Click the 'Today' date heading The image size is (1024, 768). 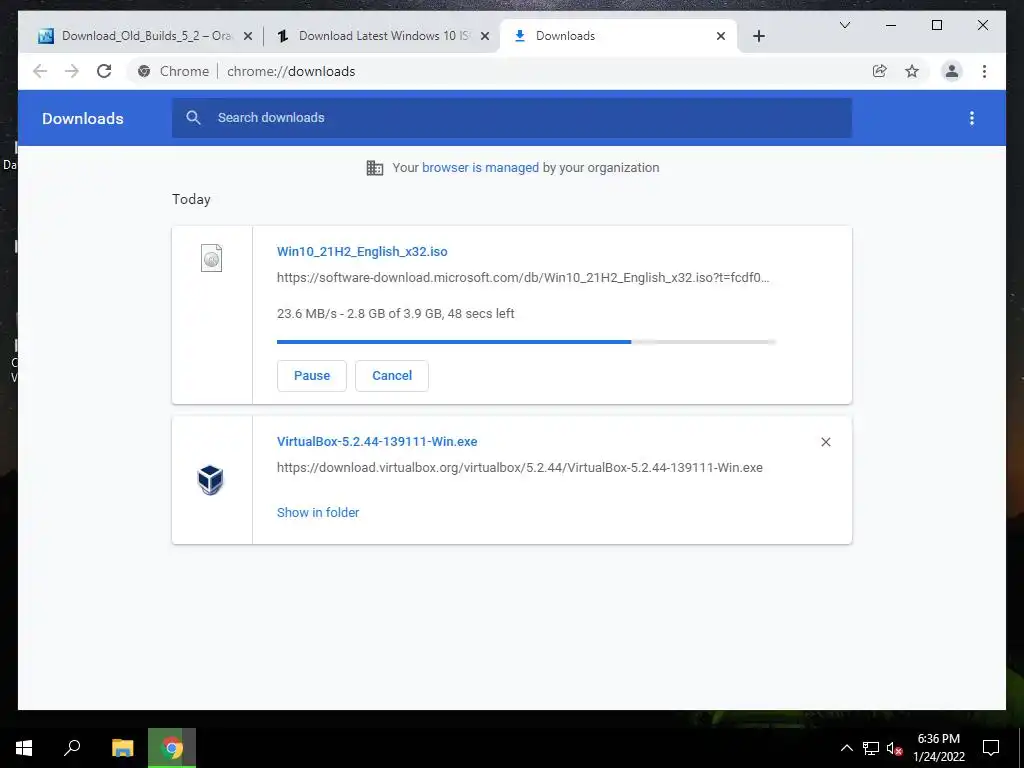click(191, 199)
